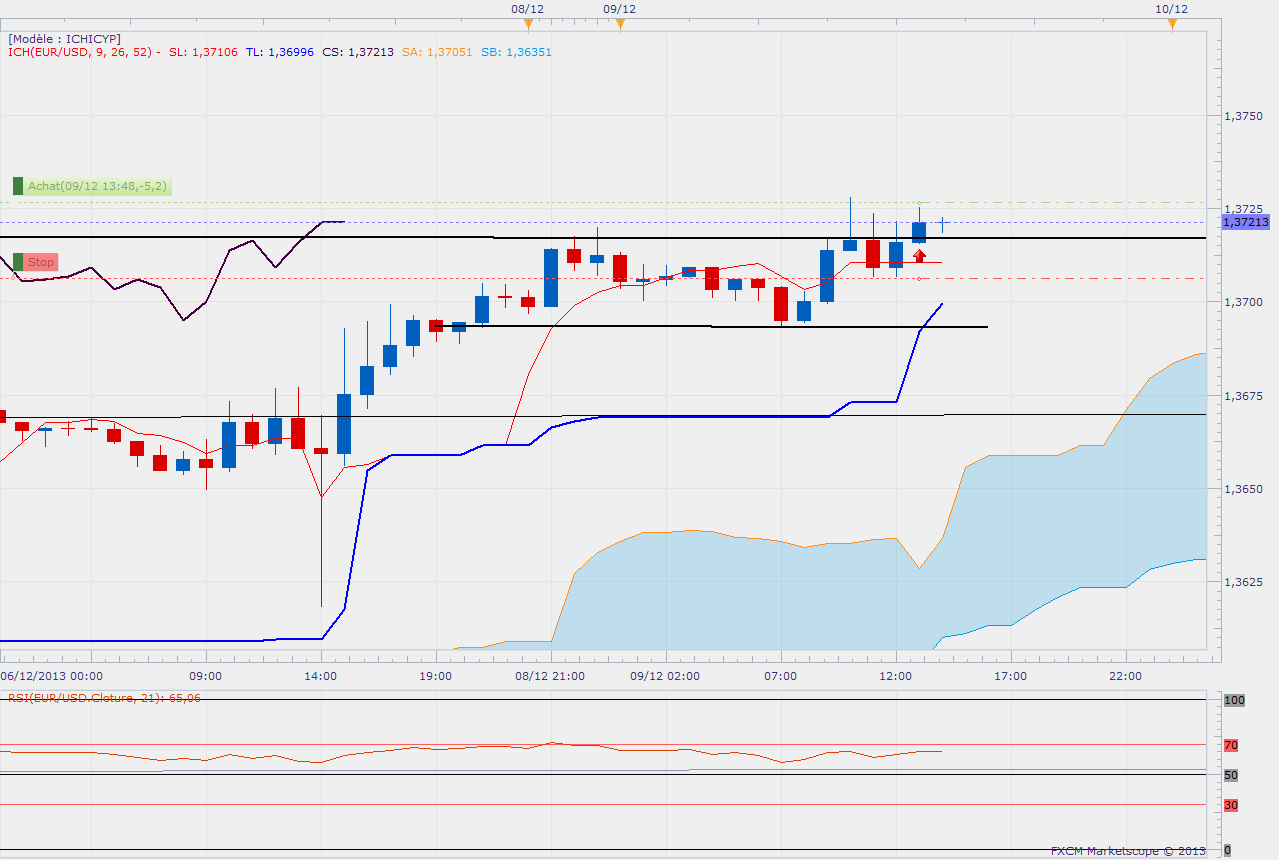Click the RSI 30 oversold level tag
The height and width of the screenshot is (860, 1279).
[x=1231, y=805]
